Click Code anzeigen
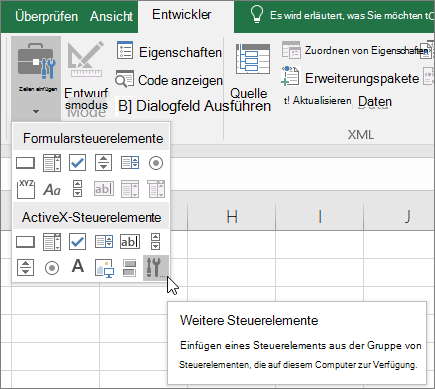This screenshot has width=435, height=389. (169, 80)
